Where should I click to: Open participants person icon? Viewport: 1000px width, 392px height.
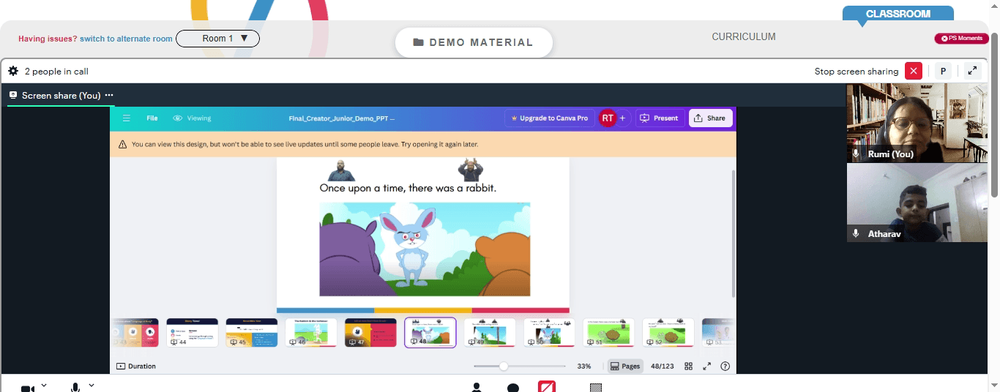(x=476, y=387)
